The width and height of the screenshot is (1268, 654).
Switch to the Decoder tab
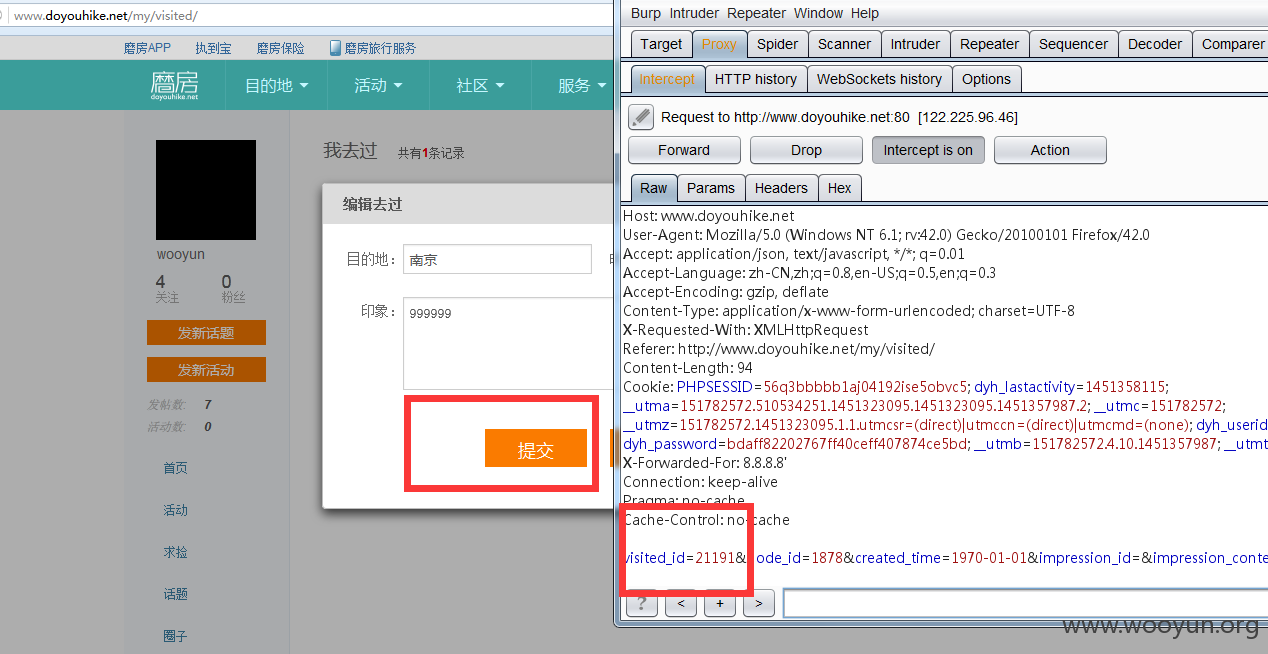coord(1155,44)
